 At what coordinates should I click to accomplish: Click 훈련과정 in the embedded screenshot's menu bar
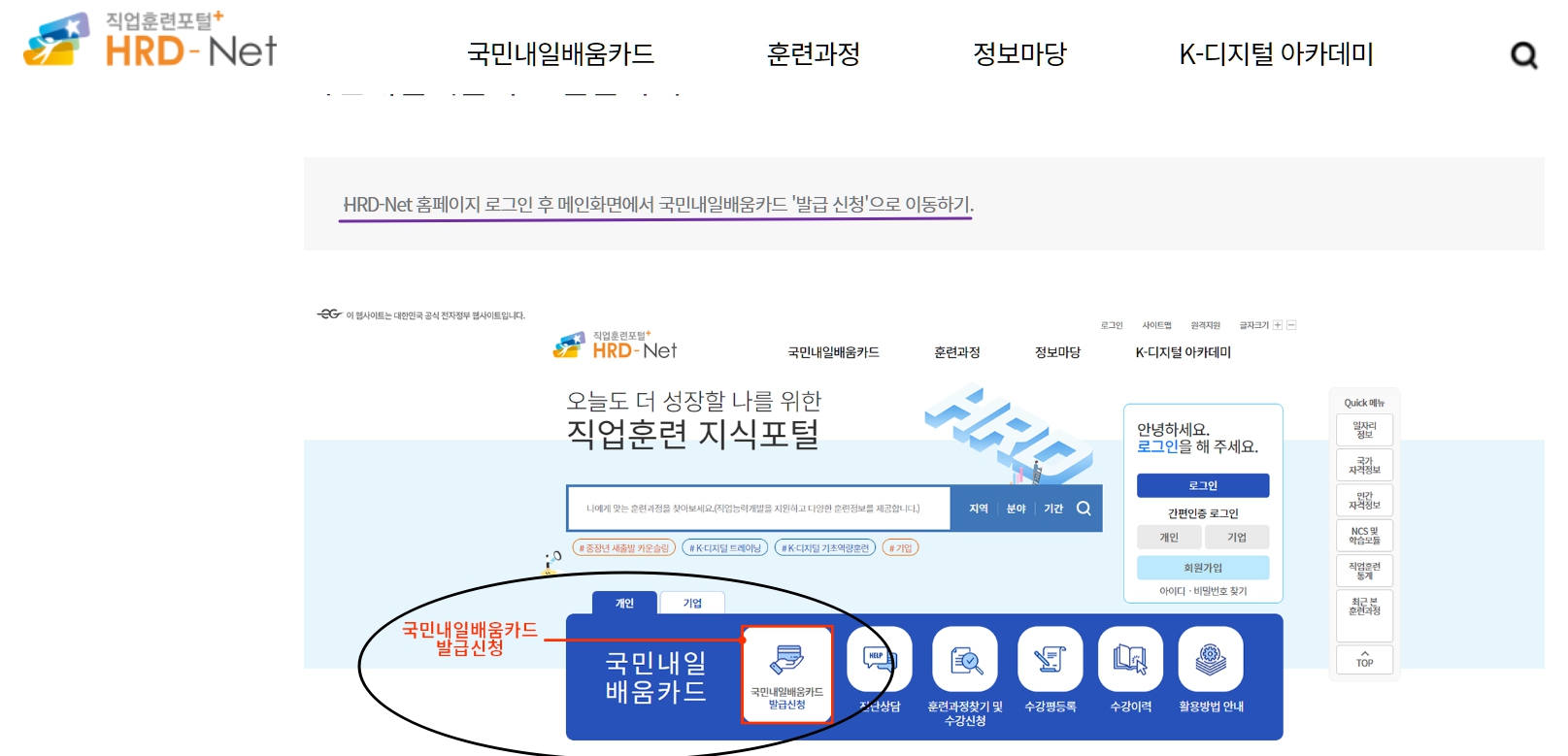pos(956,352)
